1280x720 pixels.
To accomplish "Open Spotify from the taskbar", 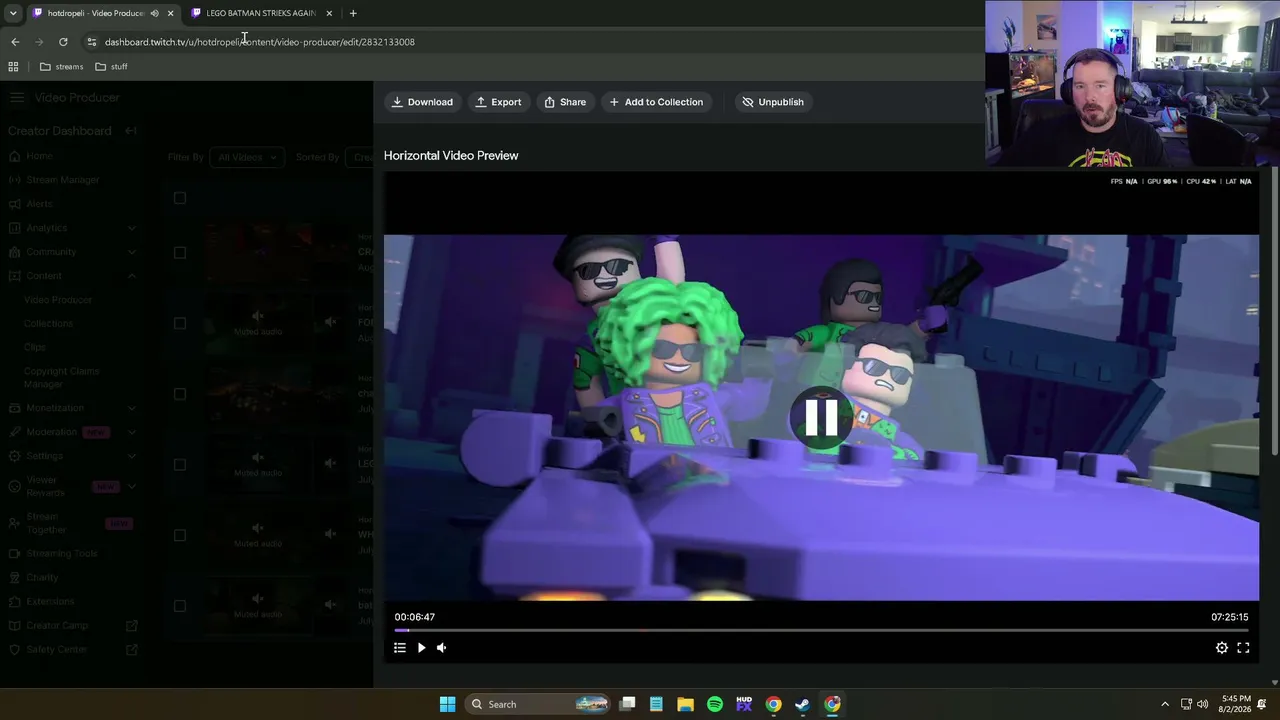I will tap(715, 704).
